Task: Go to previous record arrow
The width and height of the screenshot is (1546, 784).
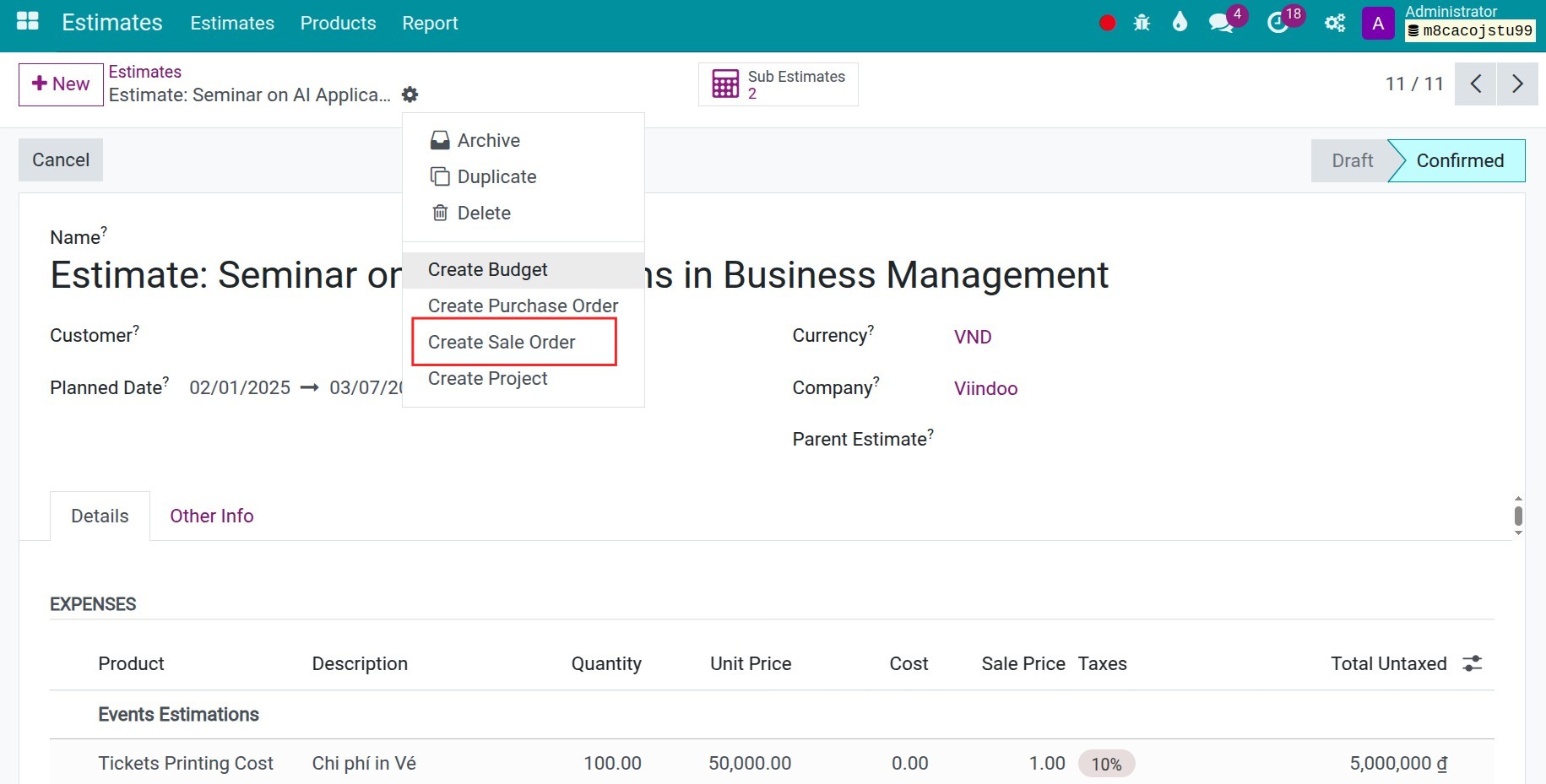Action: click(1475, 84)
